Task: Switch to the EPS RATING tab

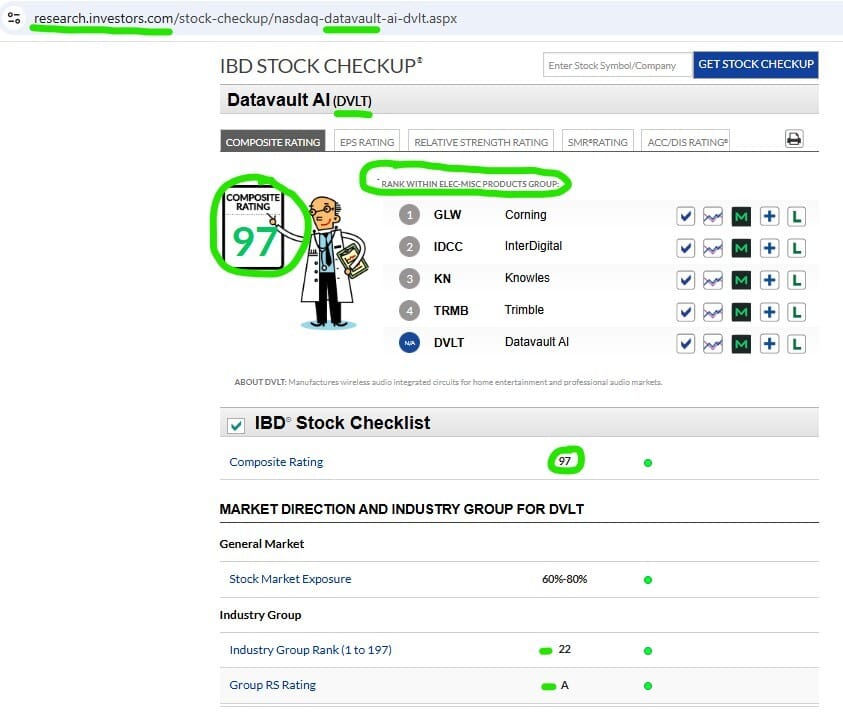Action: point(367,142)
